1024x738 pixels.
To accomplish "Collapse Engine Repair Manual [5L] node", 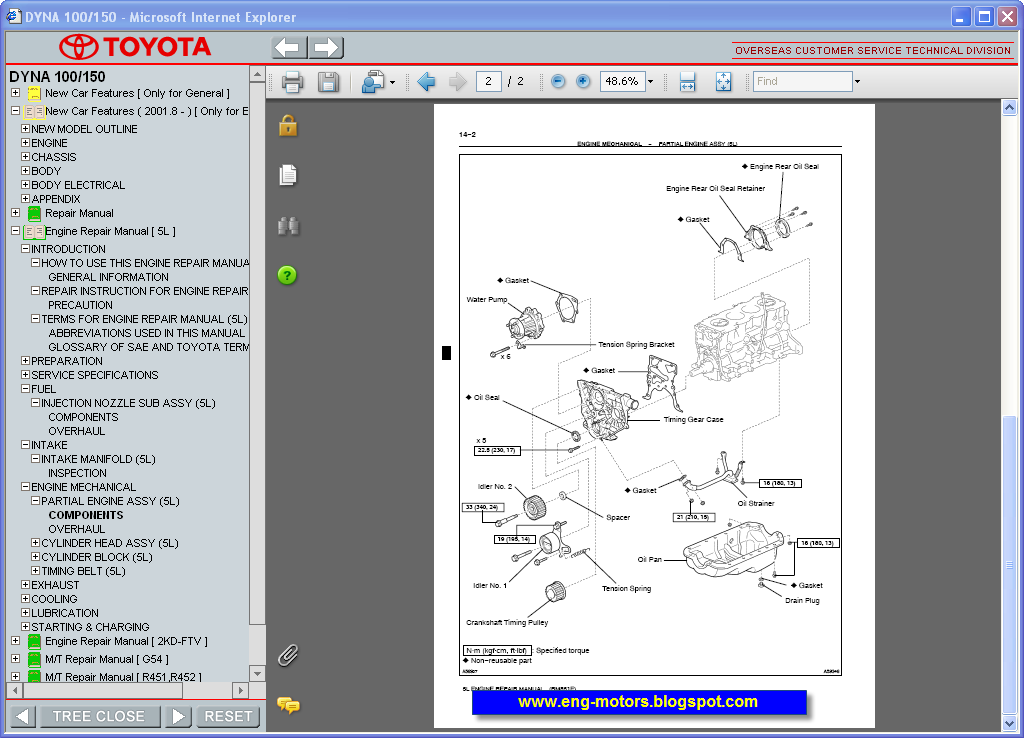I will coord(16,231).
